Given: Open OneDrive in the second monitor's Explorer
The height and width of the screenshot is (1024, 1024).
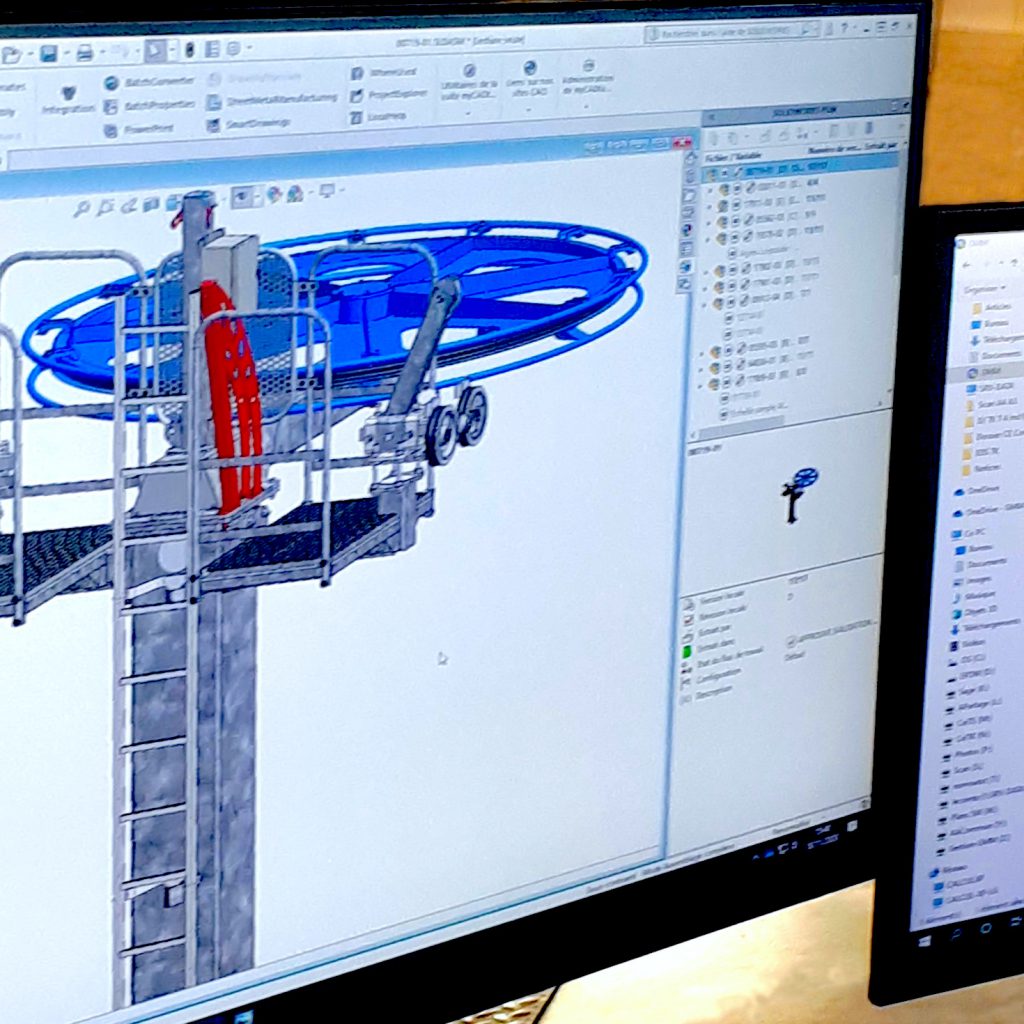Looking at the screenshot, I should tap(977, 490).
